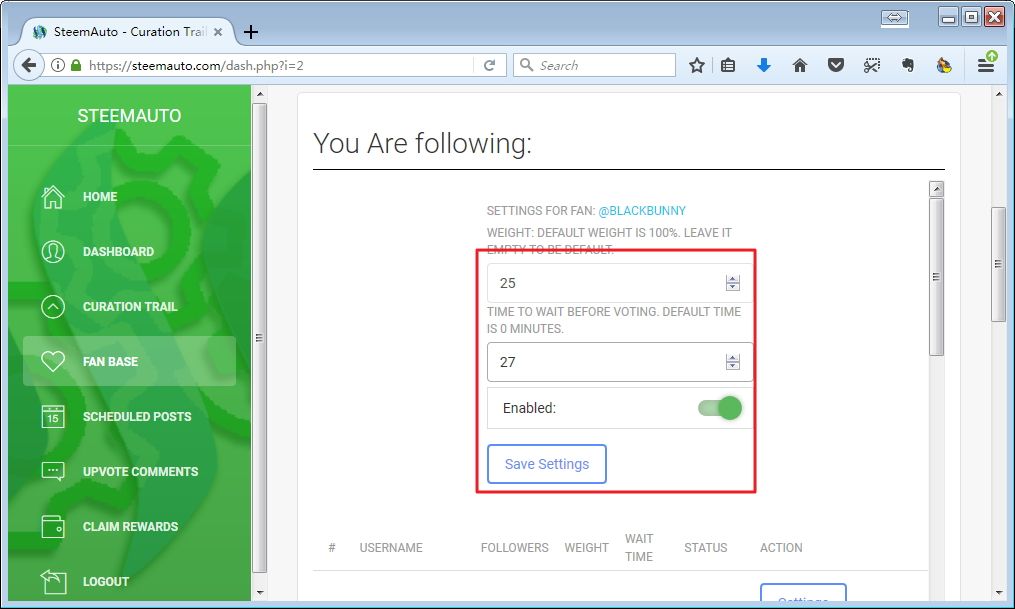Click the browser Search box

(594, 65)
